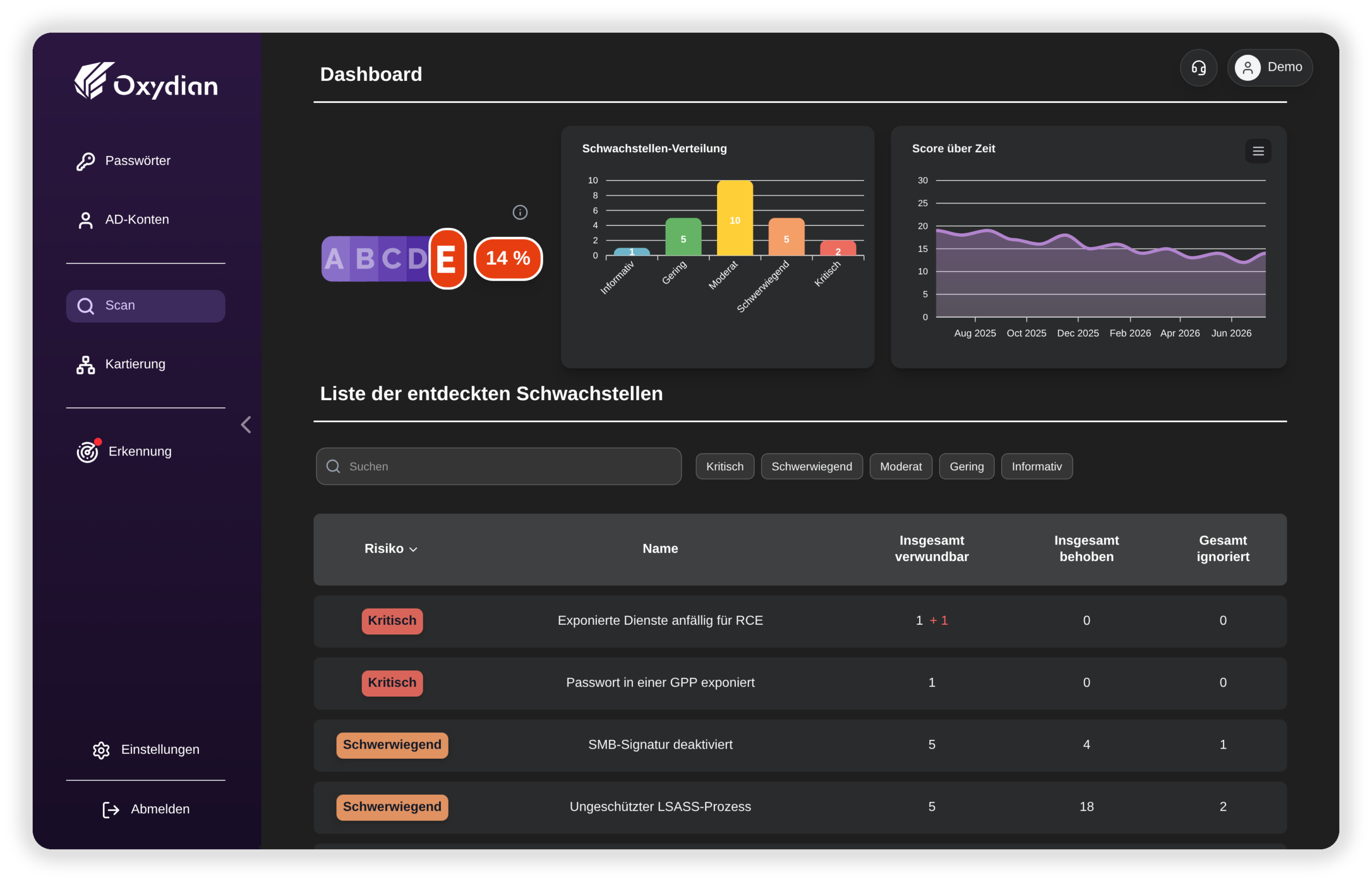Open the Score über Zeit chart menu

[x=1258, y=151]
